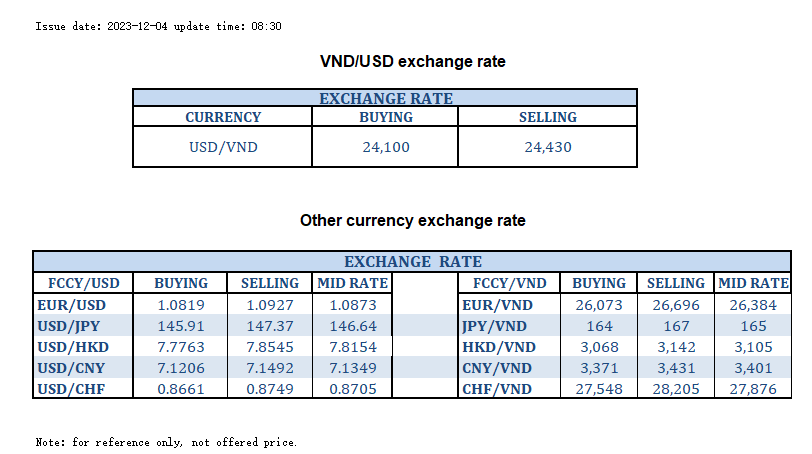Click the EUR/USD mid rate 1.0873

click(x=352, y=304)
